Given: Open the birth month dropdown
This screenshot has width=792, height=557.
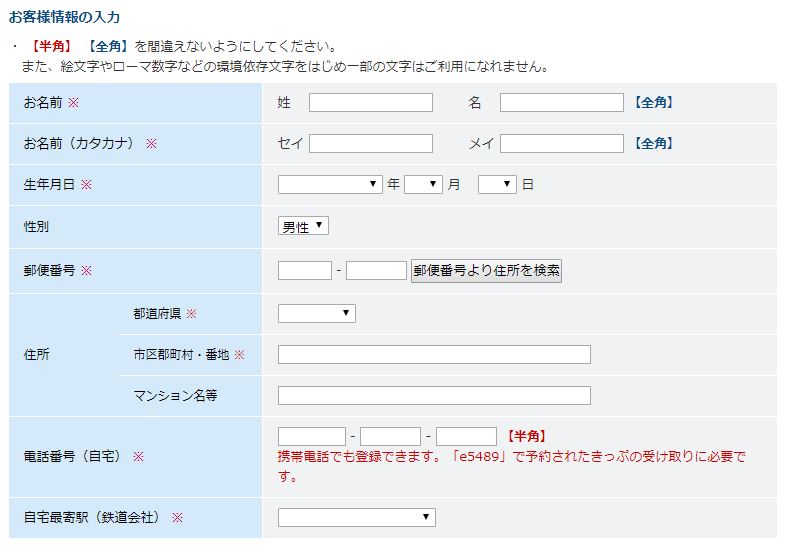Looking at the screenshot, I should (423, 184).
